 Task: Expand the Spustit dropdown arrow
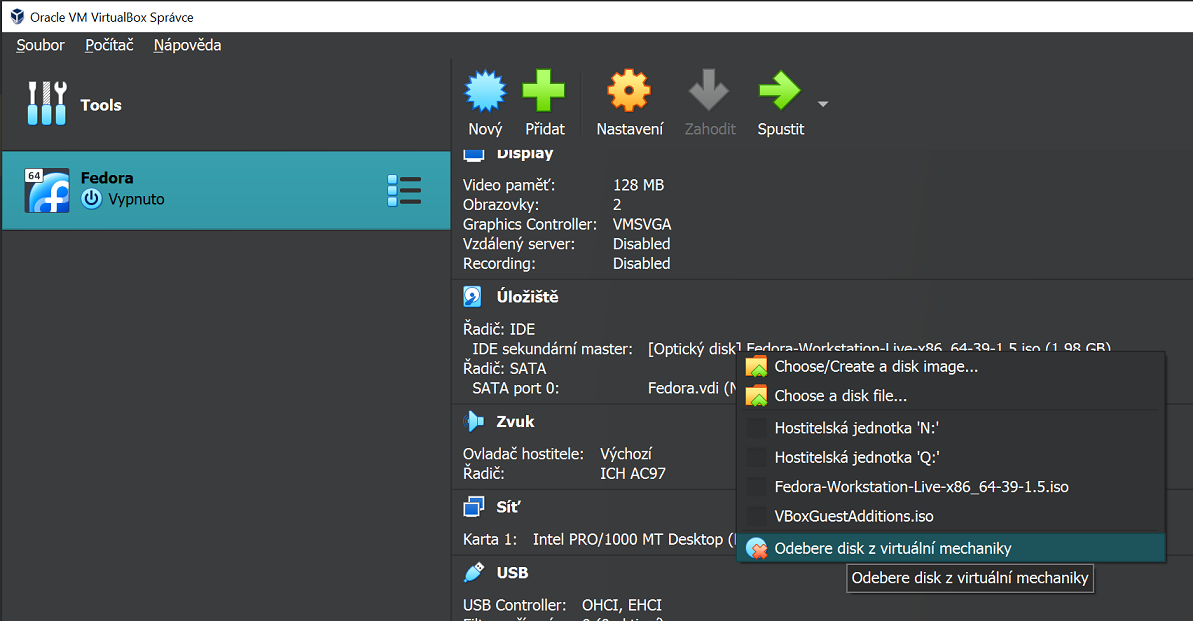(822, 104)
